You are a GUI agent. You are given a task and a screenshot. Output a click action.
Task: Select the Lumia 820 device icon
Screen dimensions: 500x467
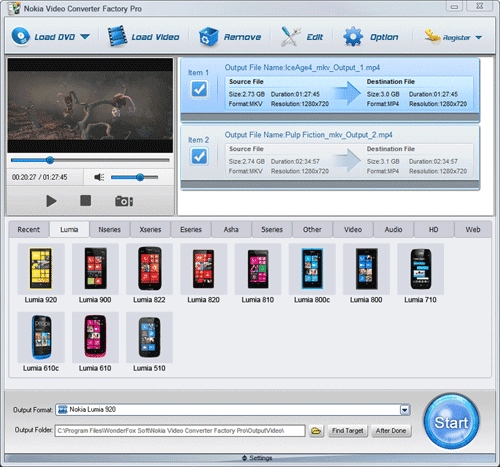(x=204, y=269)
